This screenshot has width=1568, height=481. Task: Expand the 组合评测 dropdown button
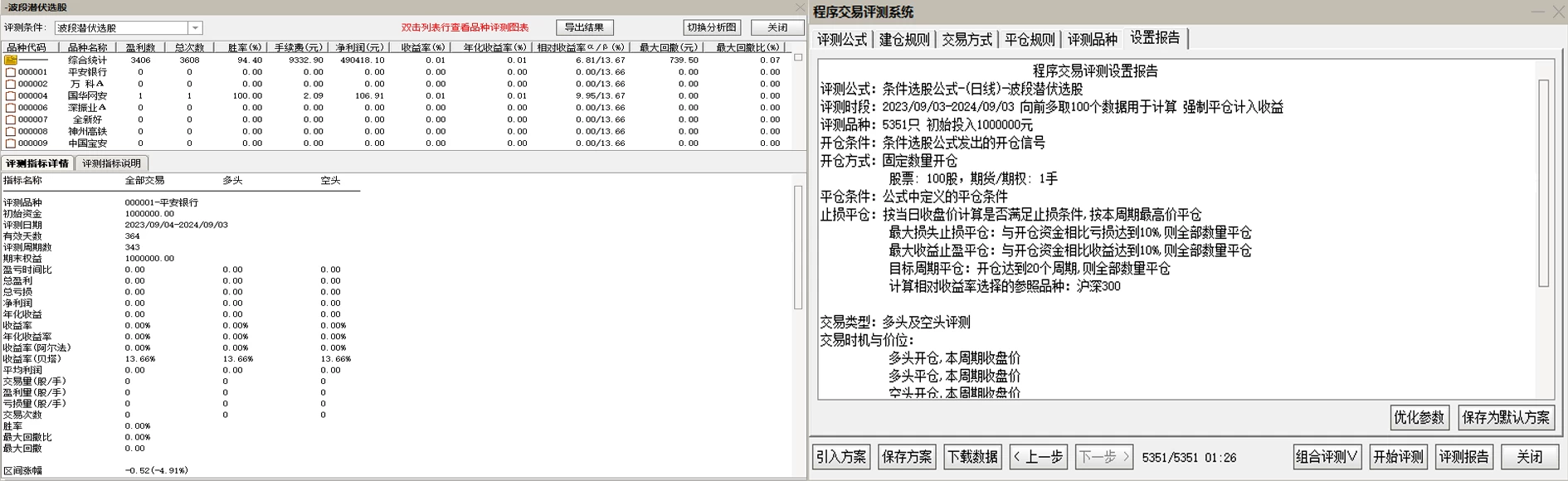[x=1327, y=457]
